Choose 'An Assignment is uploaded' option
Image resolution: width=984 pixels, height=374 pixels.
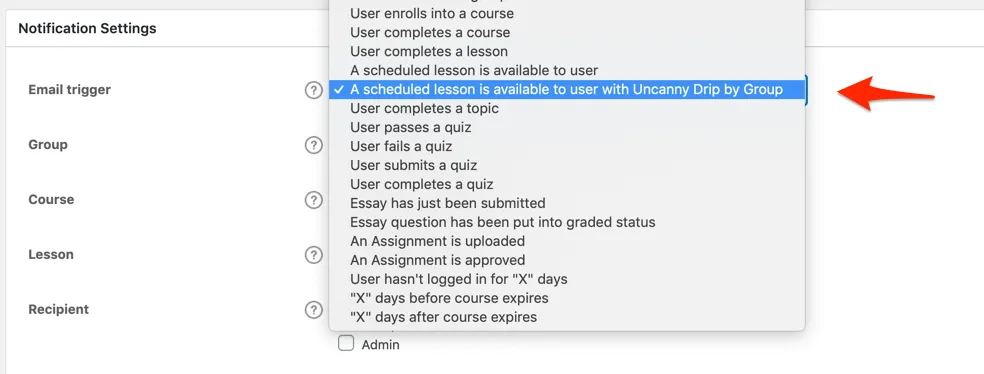pyautogui.click(x=567, y=241)
